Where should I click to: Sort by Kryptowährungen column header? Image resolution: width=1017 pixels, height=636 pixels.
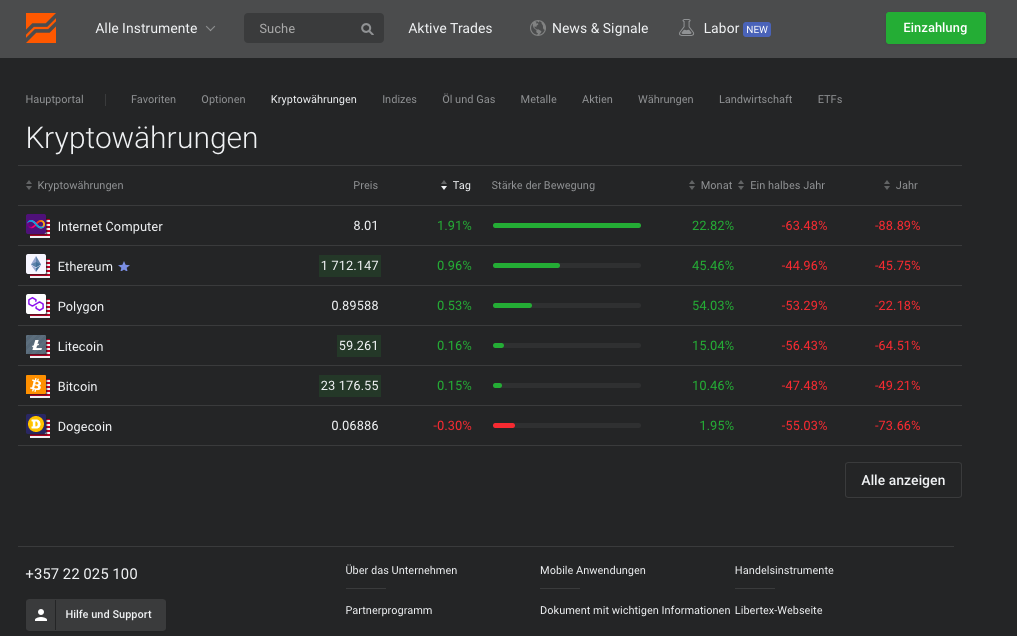pyautogui.click(x=75, y=185)
